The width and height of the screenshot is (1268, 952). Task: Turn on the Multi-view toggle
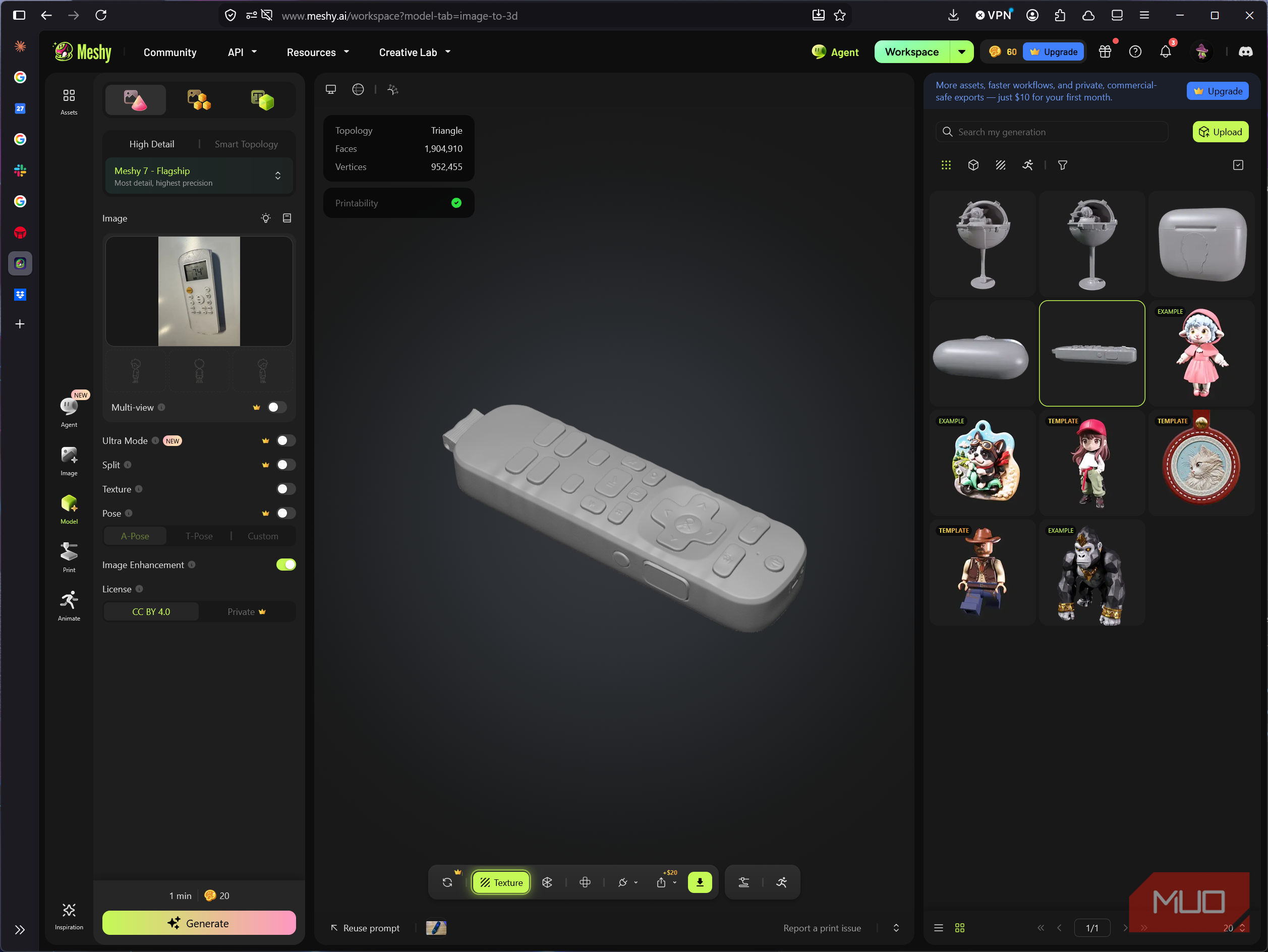tap(277, 407)
